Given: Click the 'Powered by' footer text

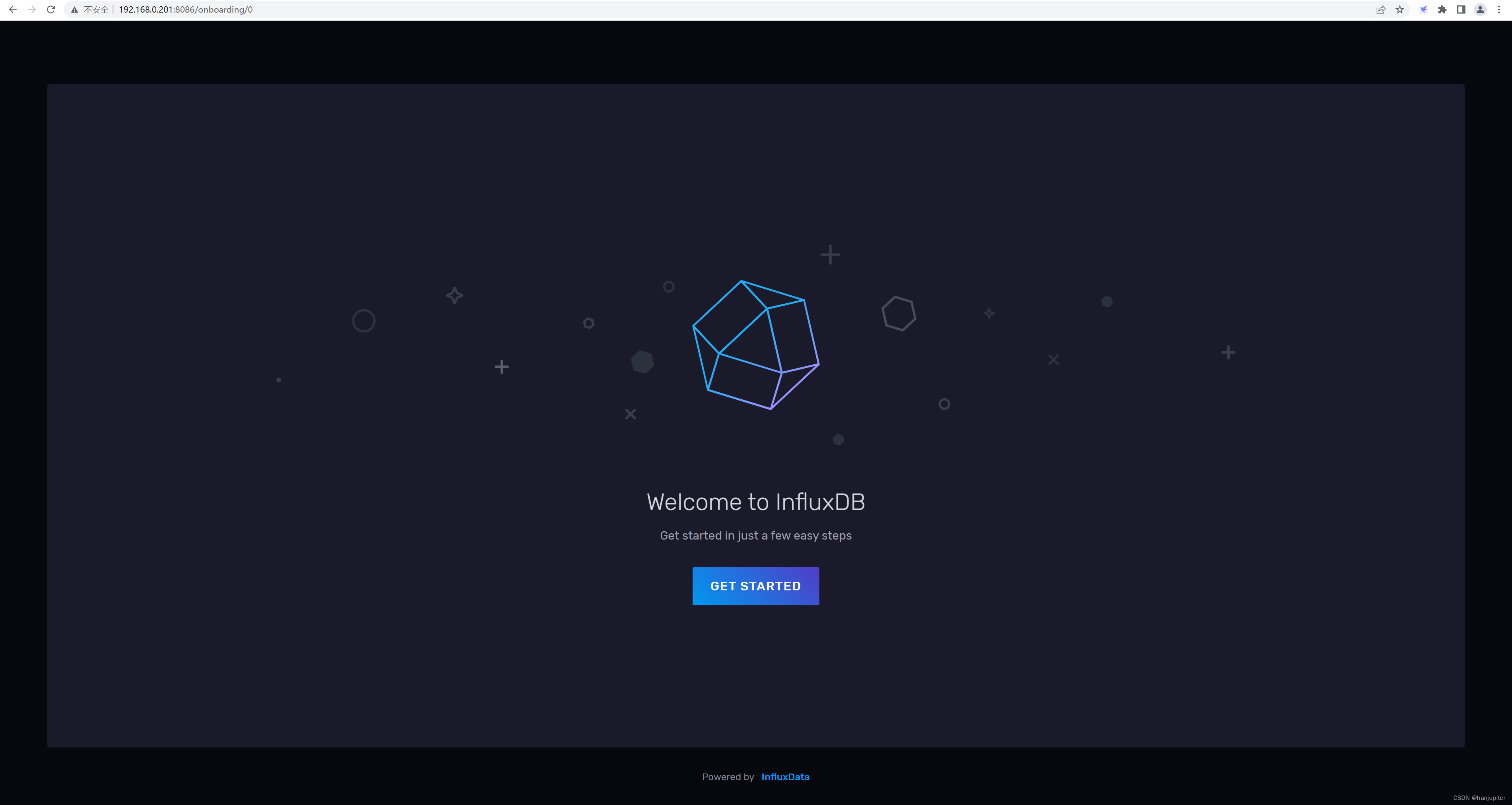Looking at the screenshot, I should click(x=728, y=777).
